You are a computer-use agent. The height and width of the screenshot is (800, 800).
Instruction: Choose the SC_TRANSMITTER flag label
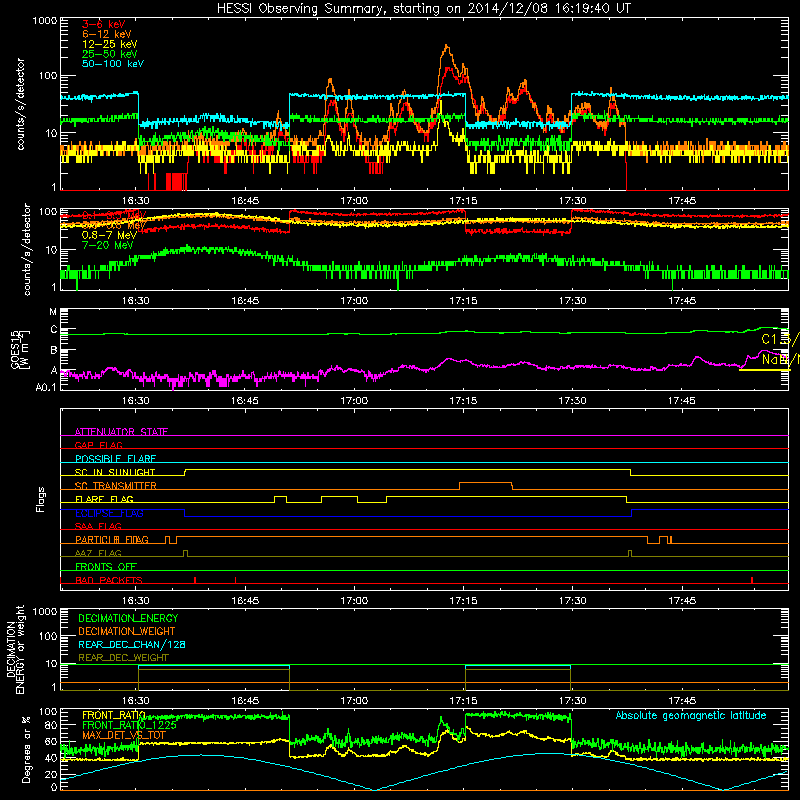click(116, 486)
